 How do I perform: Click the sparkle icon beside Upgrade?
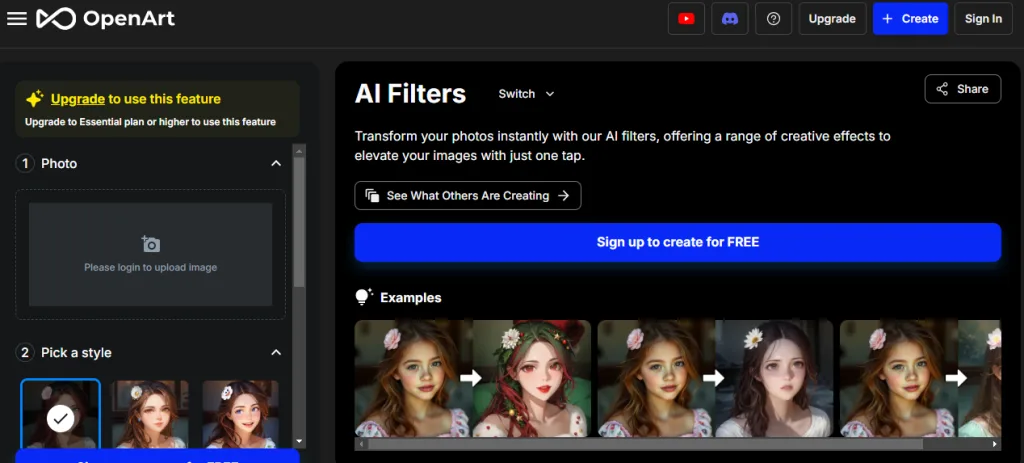(35, 99)
